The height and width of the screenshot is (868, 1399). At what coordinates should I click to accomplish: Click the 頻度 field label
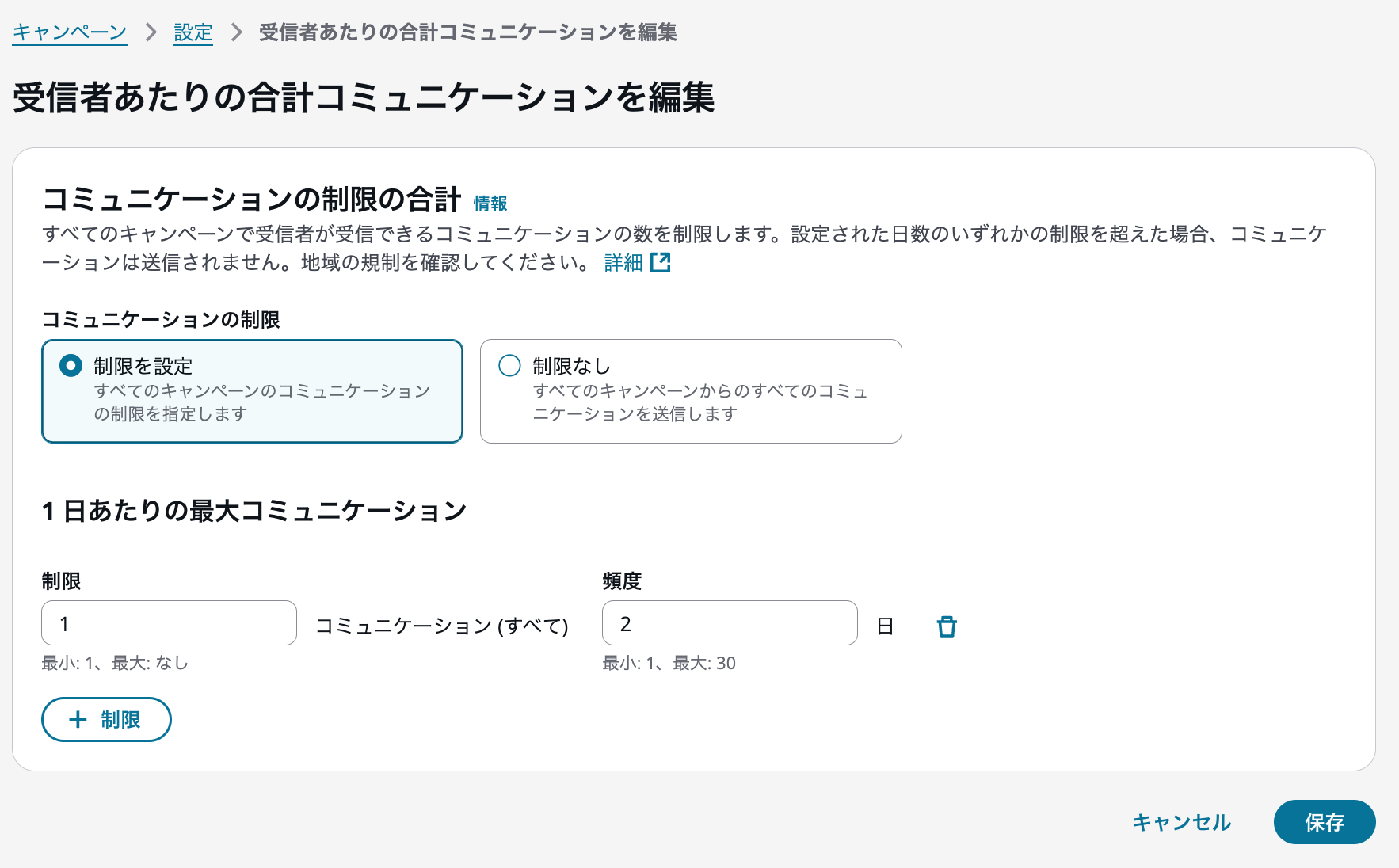tap(622, 581)
